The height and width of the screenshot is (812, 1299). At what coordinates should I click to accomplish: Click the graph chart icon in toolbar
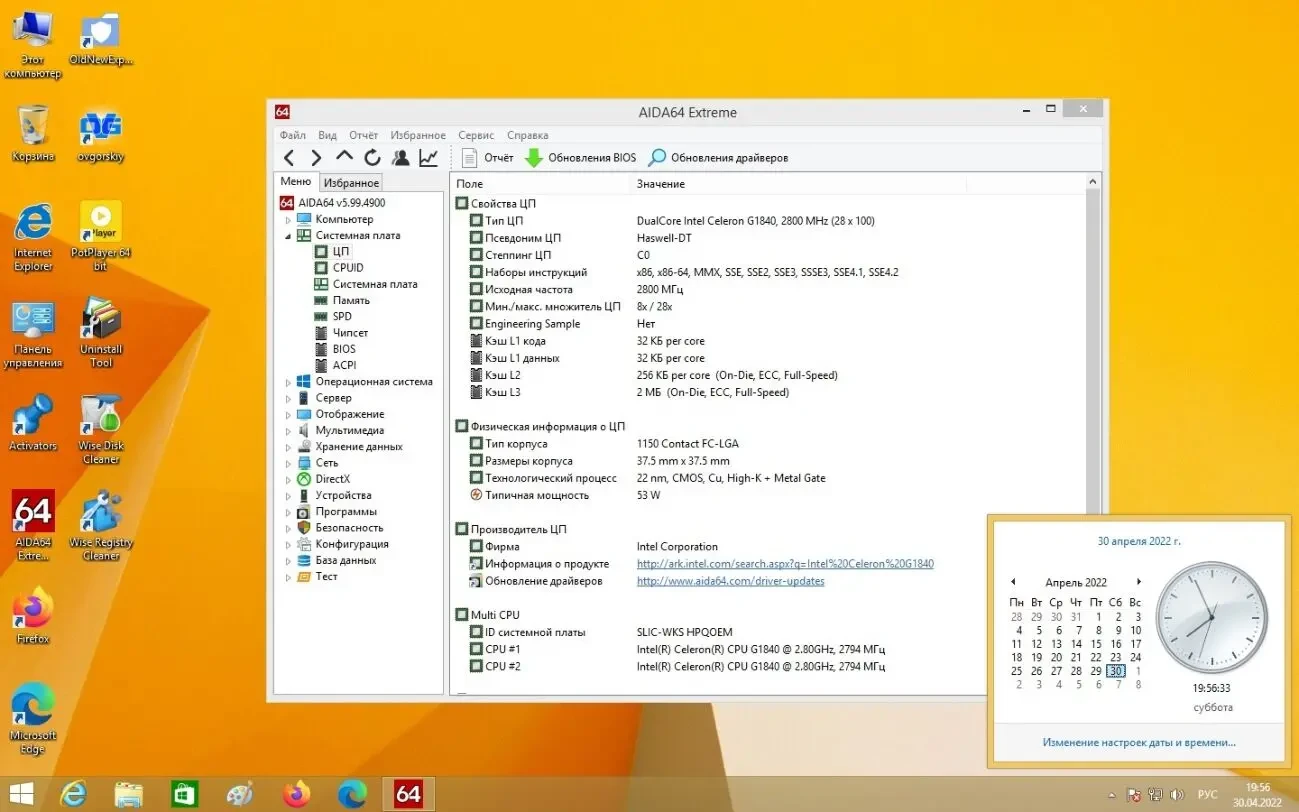point(428,157)
